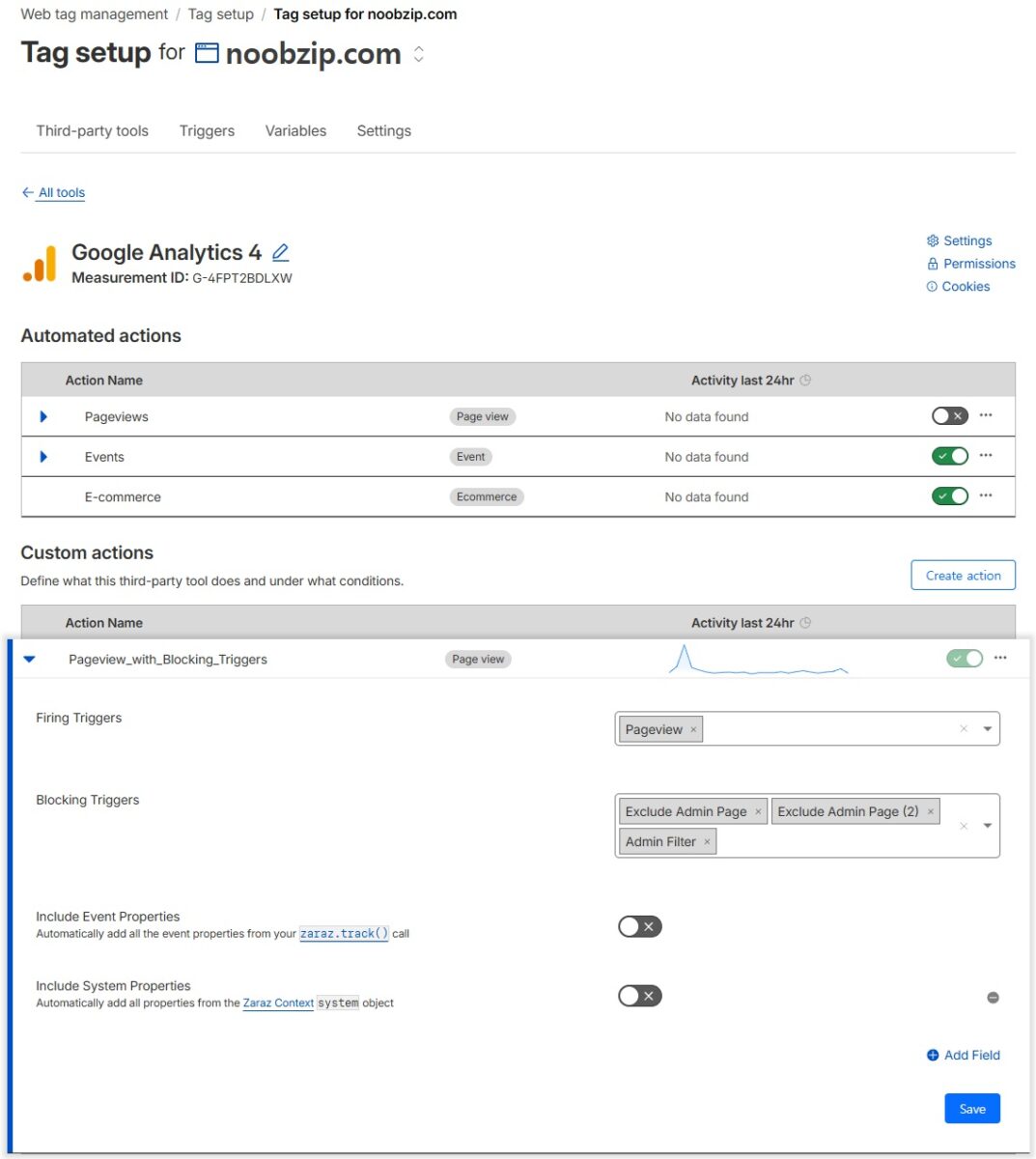Switch to the Triggers tab
The height and width of the screenshot is (1159, 1036).
coord(207,130)
